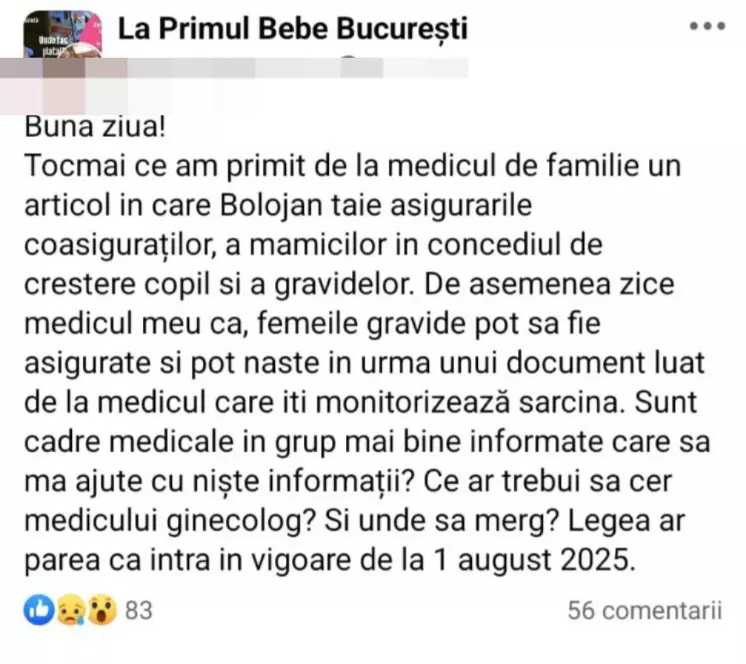The image size is (746, 664).
Task: Click the blue Like reaction icon
Action: click(x=38, y=609)
